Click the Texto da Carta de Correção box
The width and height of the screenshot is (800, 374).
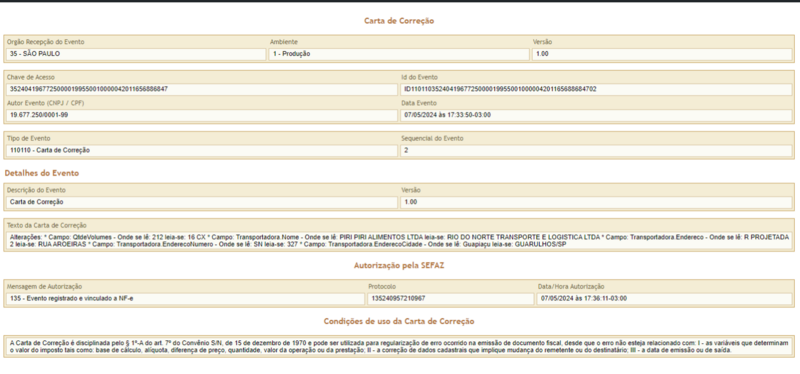point(399,241)
